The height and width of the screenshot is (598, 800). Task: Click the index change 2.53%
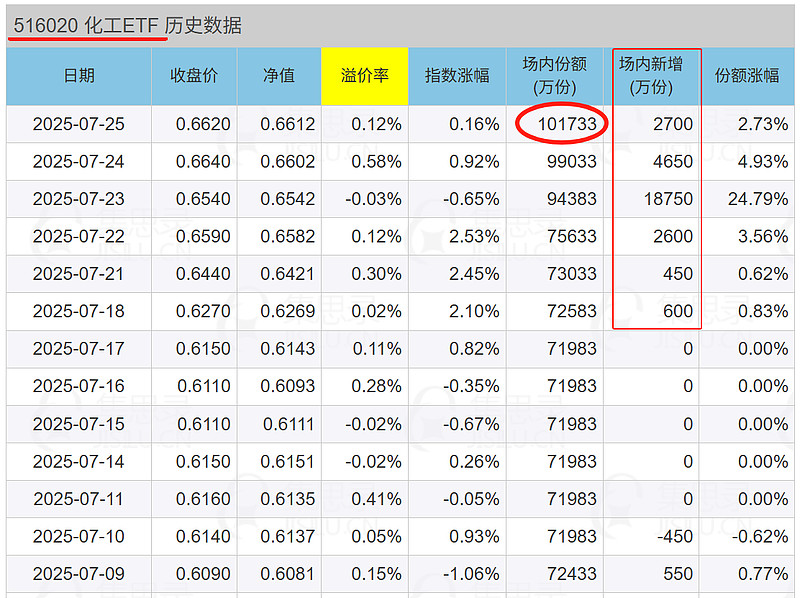coord(474,236)
